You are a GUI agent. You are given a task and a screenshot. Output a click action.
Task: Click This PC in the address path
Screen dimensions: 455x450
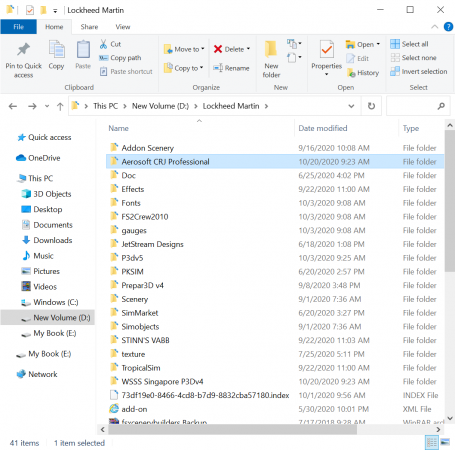coord(105,106)
